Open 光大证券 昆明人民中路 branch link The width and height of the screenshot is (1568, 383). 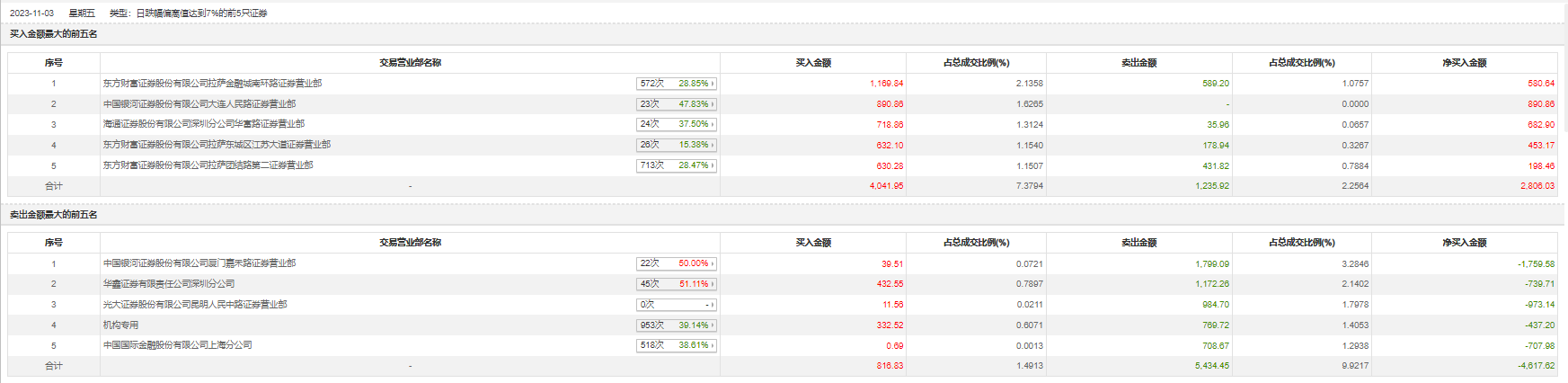coord(195,305)
